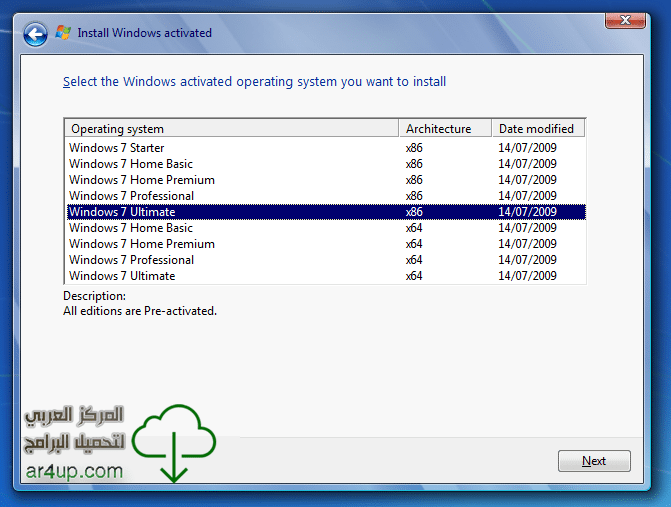
Task: Sort by the Date modified column header
Action: [539, 128]
